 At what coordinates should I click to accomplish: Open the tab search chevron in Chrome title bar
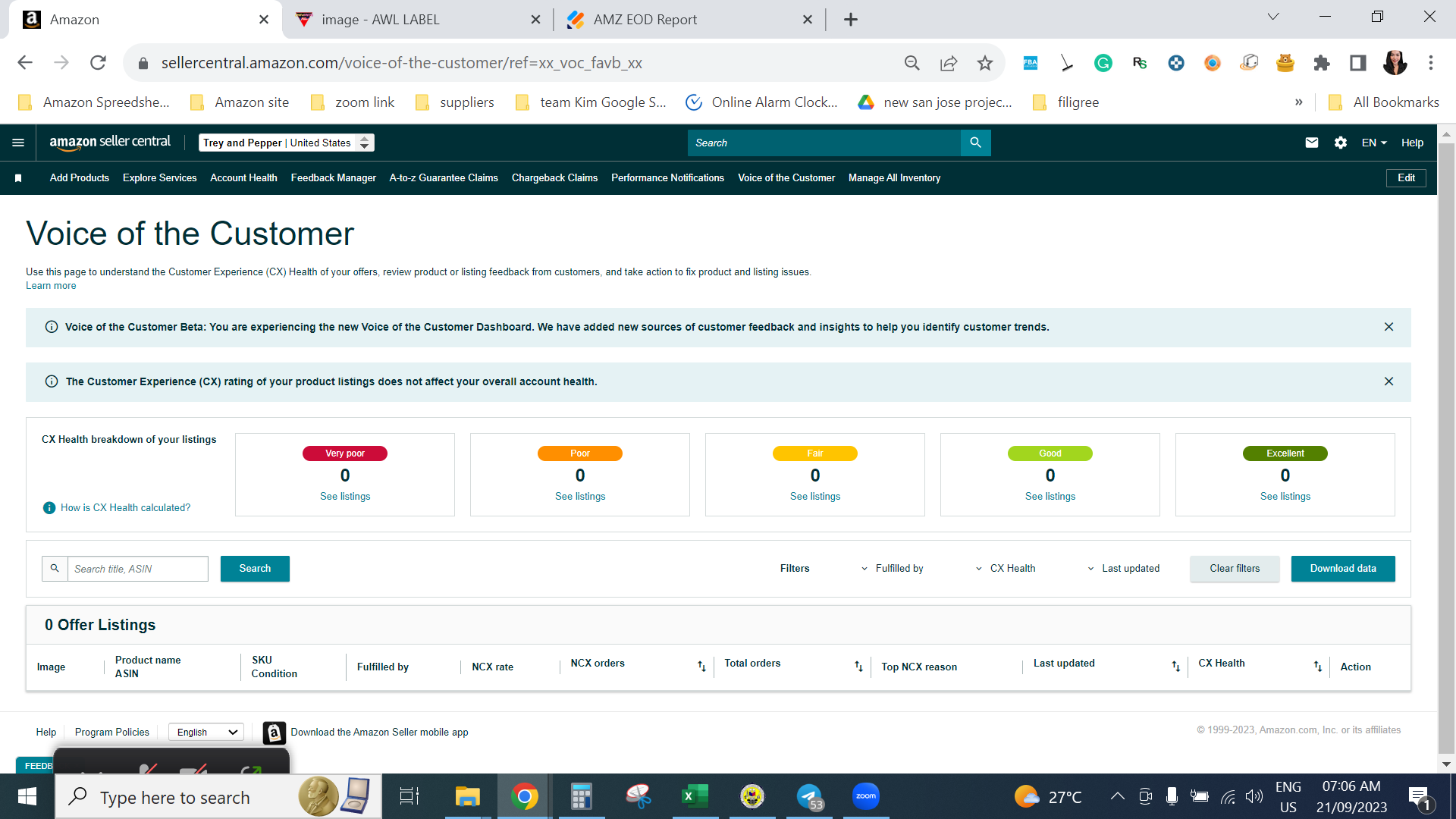tap(1273, 17)
